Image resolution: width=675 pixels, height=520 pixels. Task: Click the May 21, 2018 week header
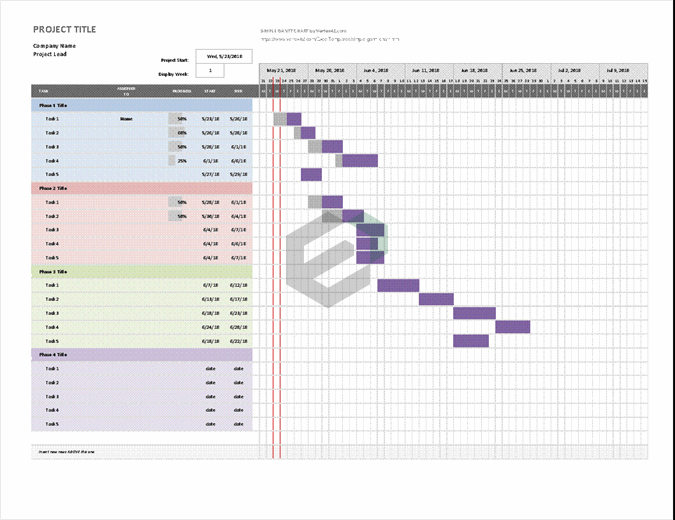tap(283, 71)
